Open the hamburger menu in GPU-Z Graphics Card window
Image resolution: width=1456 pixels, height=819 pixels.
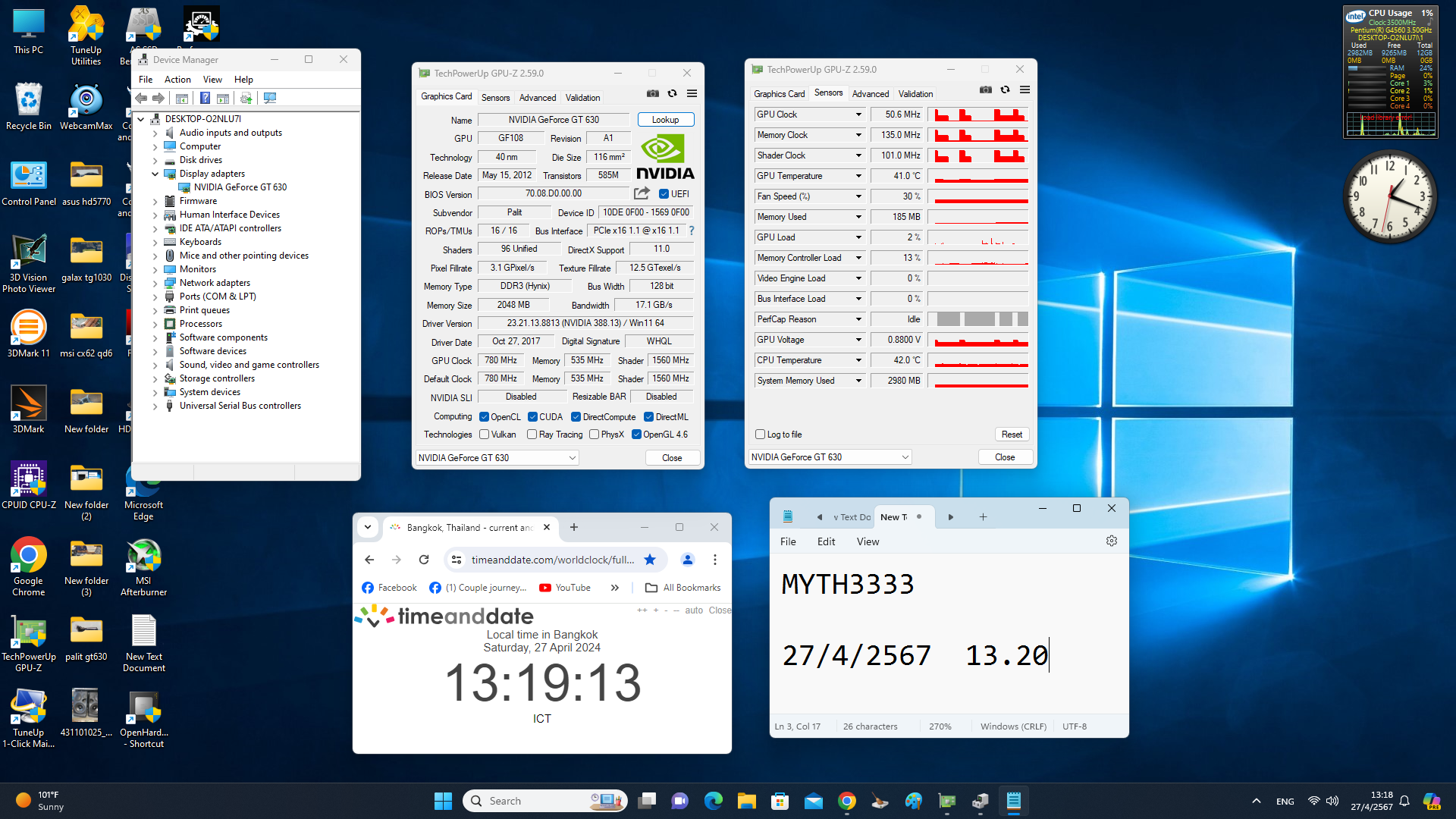coord(692,93)
